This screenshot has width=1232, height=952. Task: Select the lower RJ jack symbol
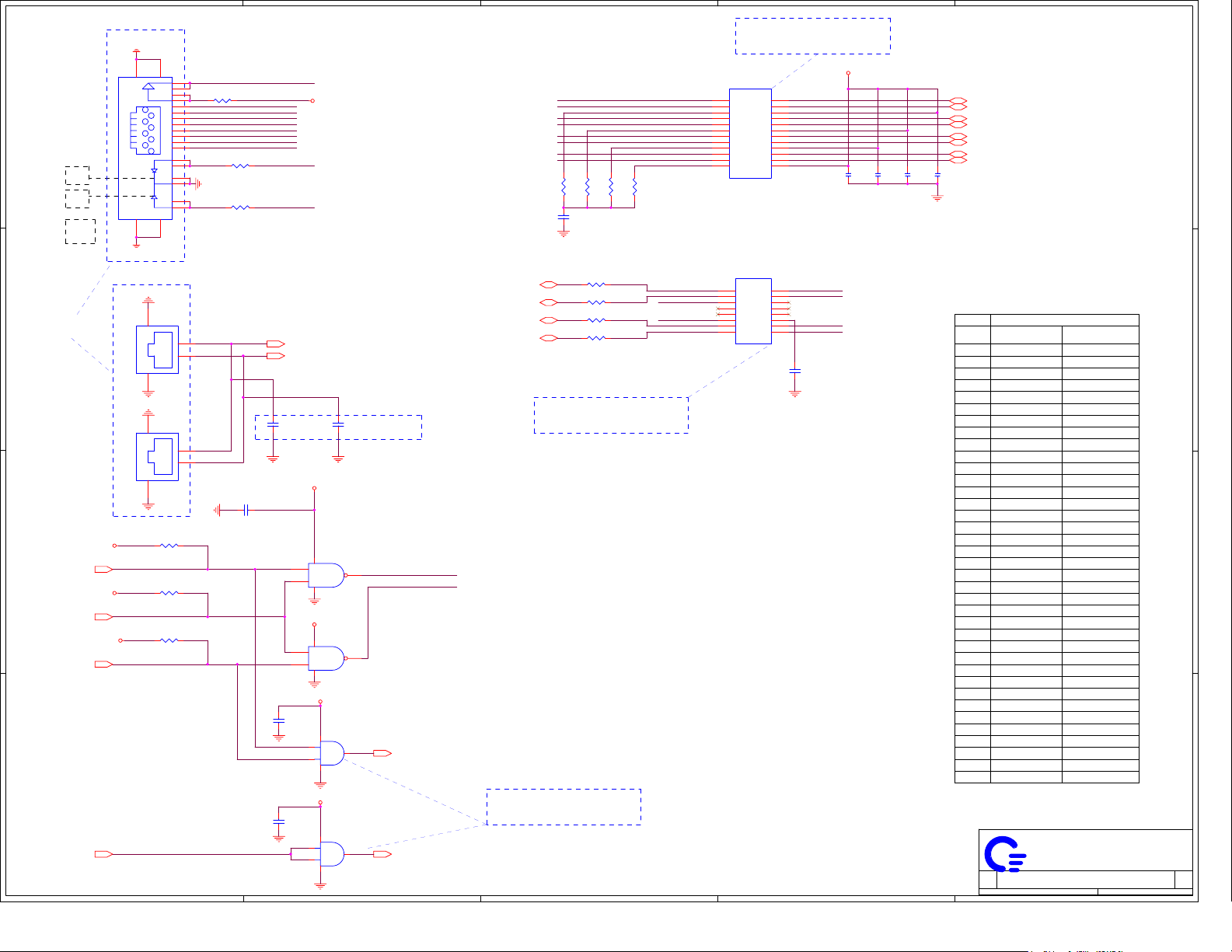157,457
